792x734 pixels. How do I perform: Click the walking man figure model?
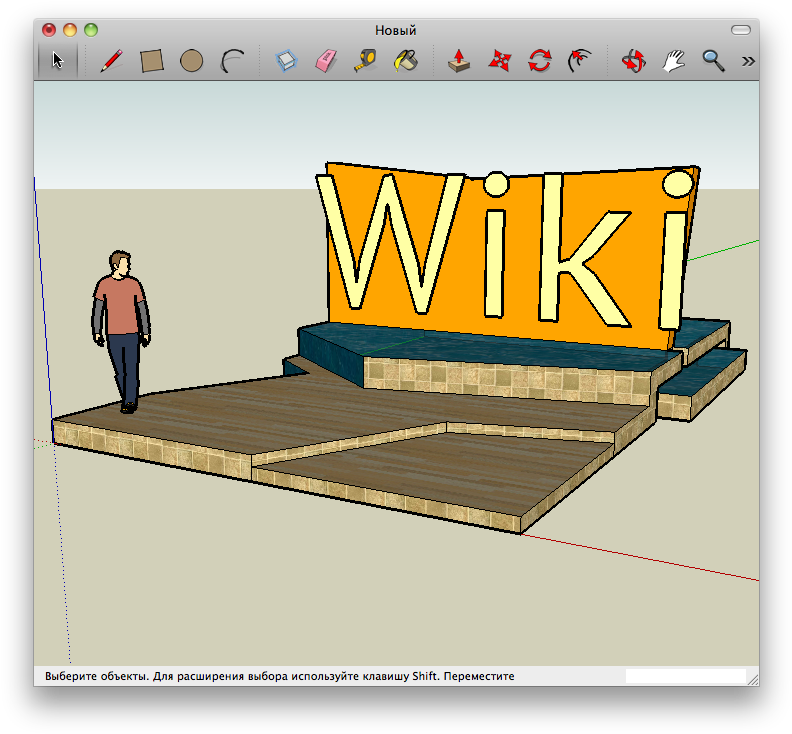[x=121, y=331]
